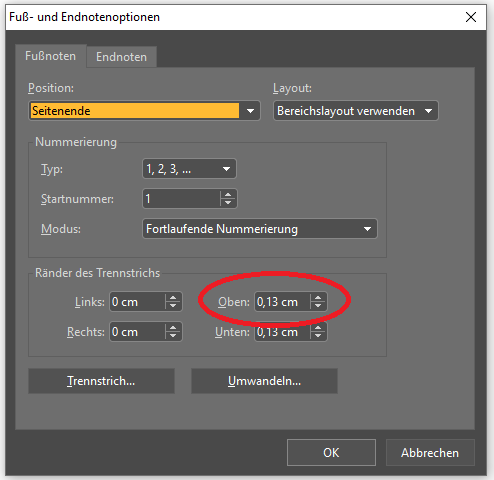Viewport: 494px width, 480px height.
Task: Open the Layout dropdown Bereichslayout verwenden
Action: [x=356, y=111]
